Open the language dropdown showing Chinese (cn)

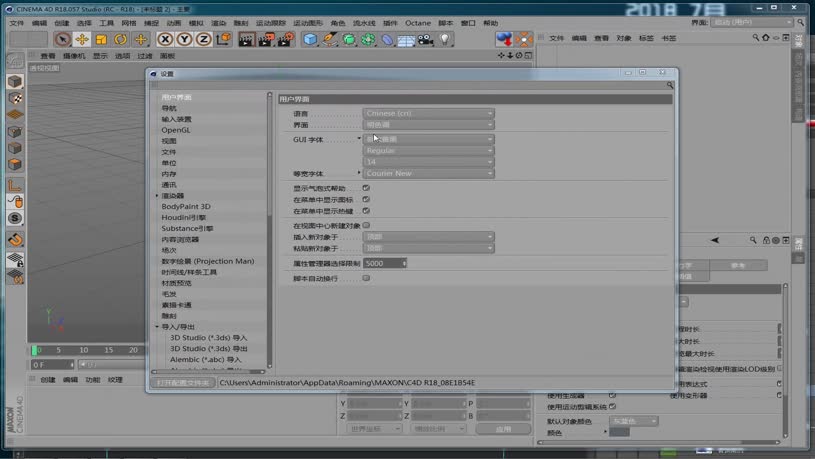(x=428, y=113)
